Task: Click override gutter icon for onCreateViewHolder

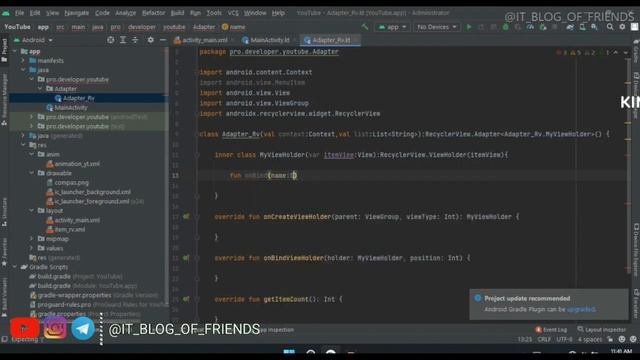Action: (x=186, y=217)
